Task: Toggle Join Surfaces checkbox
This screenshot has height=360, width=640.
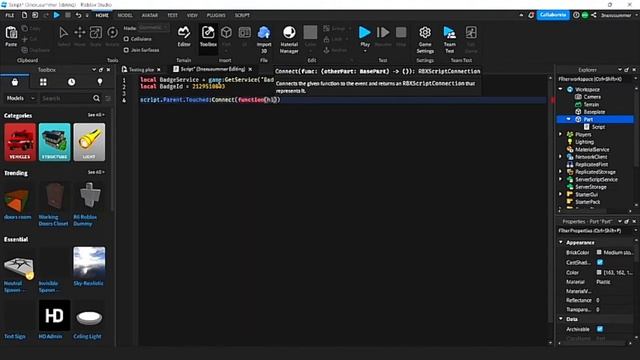Action: 126,50
